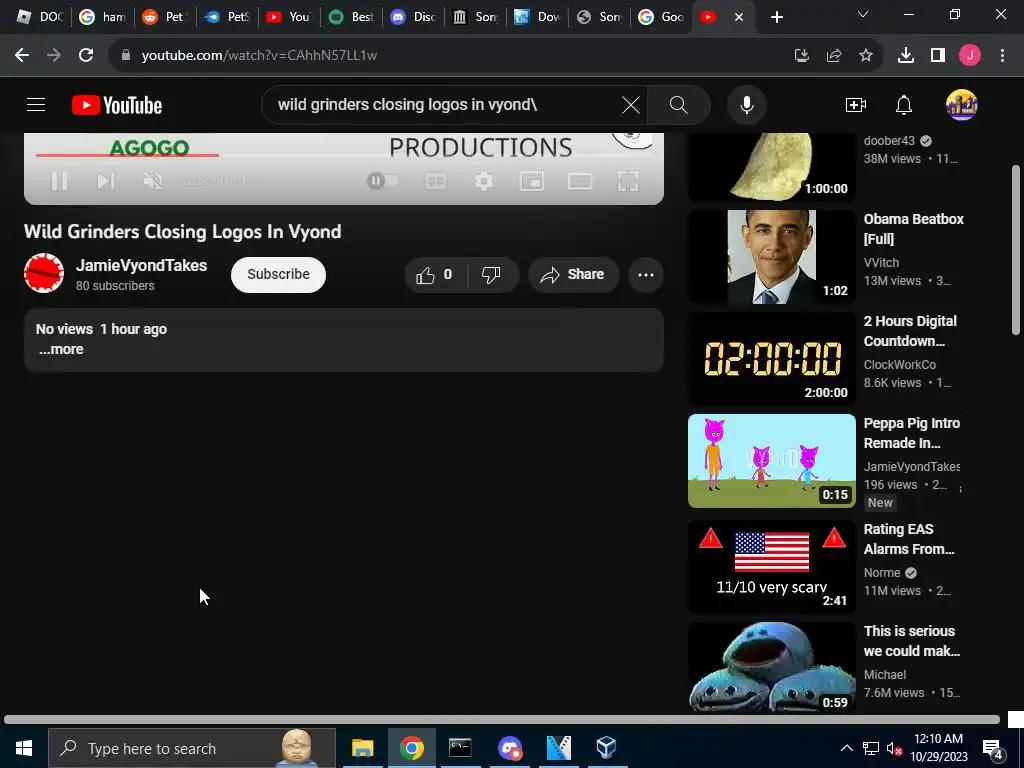Click the Windows taskbar search box
Viewport: 1024px width, 768px height.
tap(192, 748)
